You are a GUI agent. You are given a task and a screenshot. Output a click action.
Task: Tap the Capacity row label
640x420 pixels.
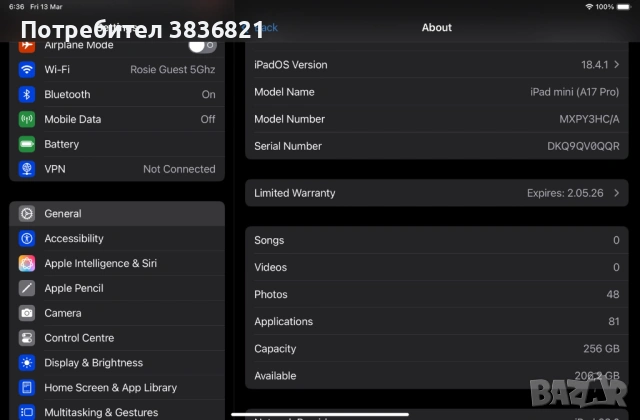(x=275, y=349)
